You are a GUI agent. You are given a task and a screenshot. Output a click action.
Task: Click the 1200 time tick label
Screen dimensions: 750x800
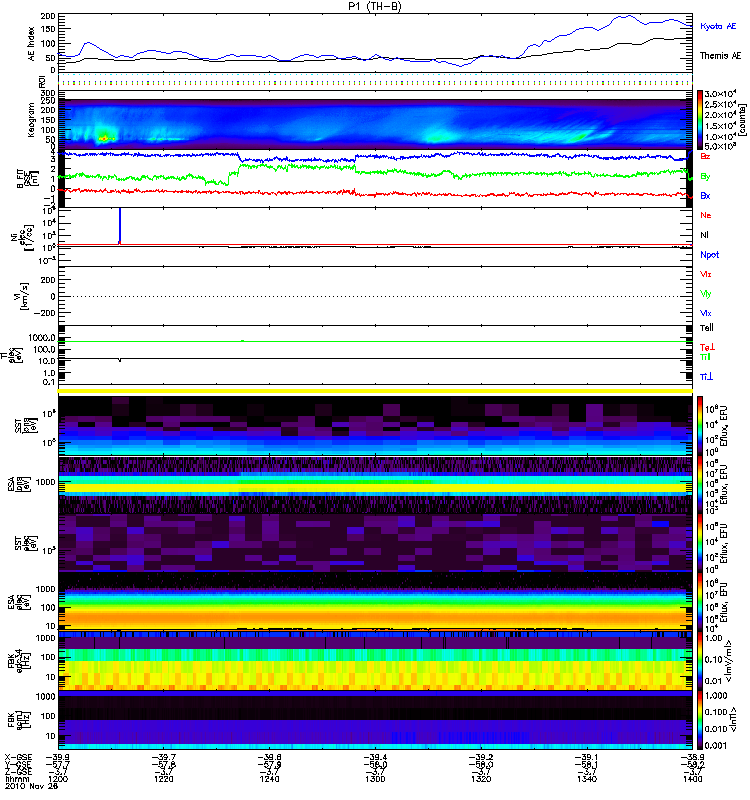(x=58, y=779)
